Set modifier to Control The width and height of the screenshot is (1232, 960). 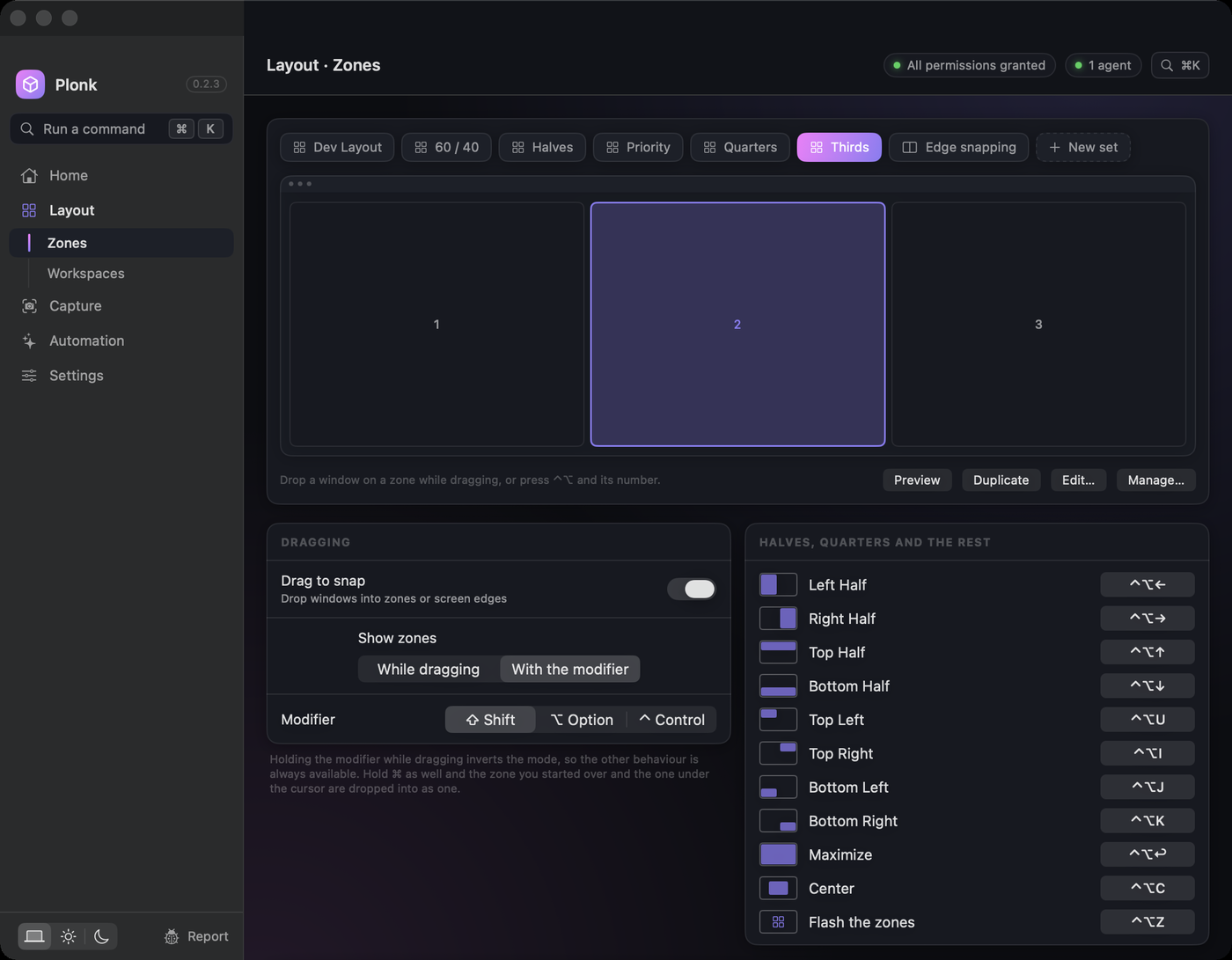point(671,720)
